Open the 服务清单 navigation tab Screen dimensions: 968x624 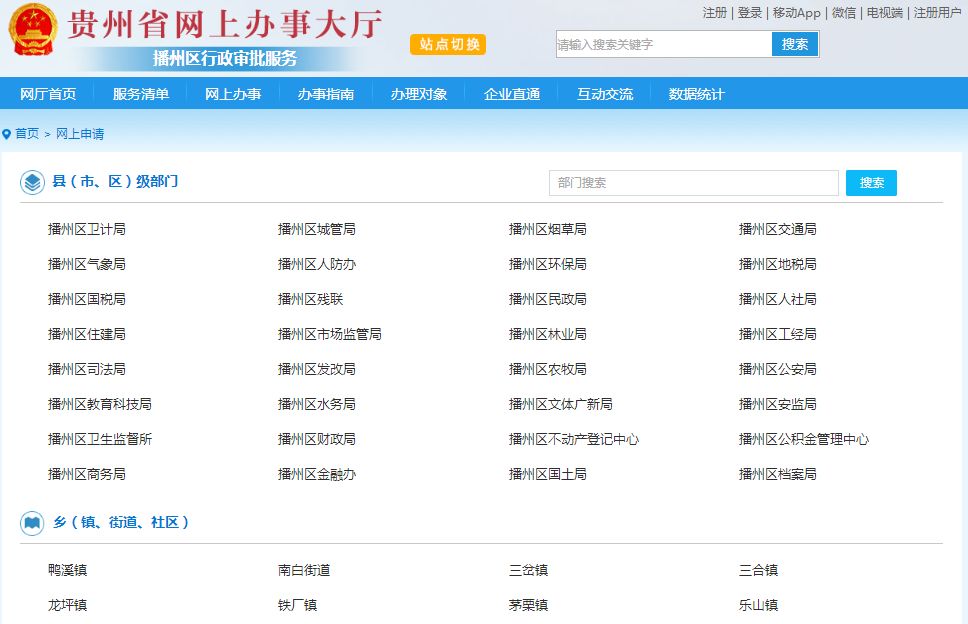[x=141, y=94]
